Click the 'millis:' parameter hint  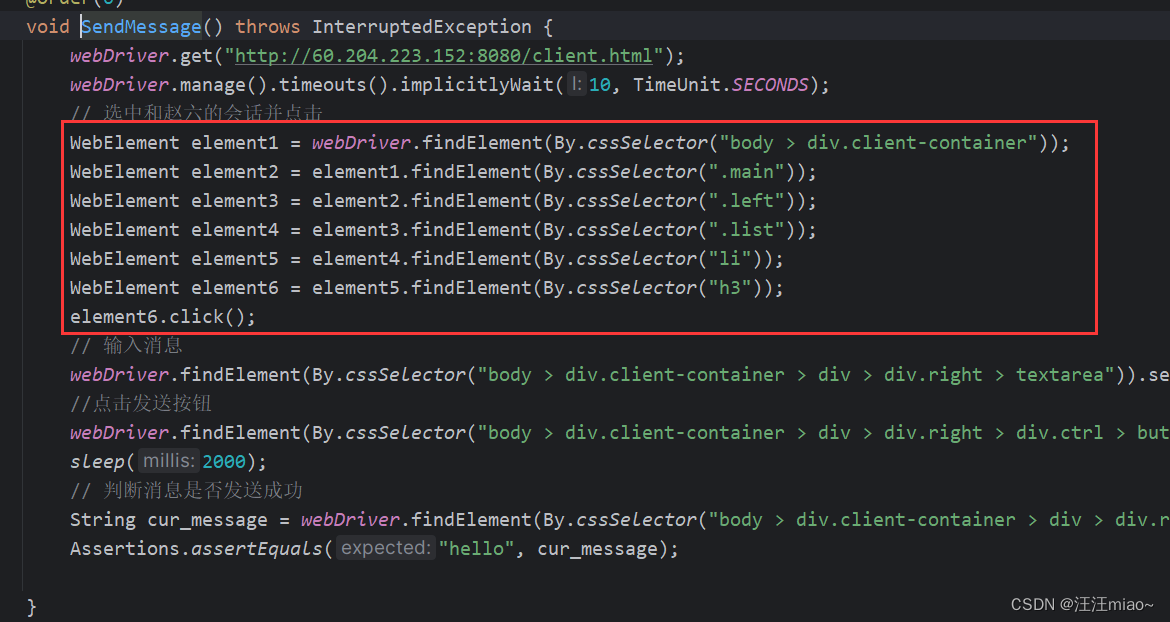click(x=169, y=462)
